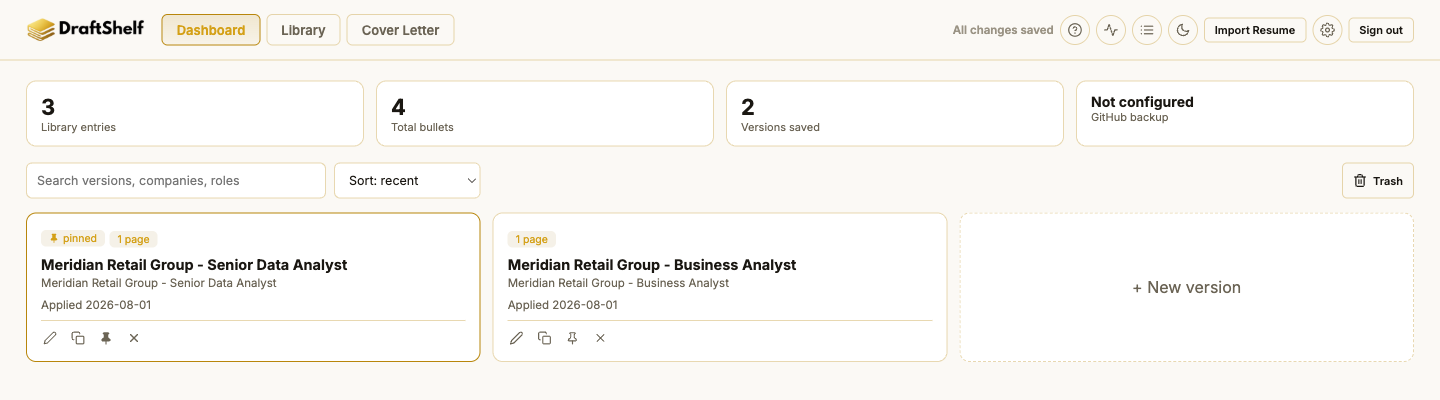This screenshot has height=400, width=1440.
Task: Click Applied 2026-08-01 on Business Analyst card
Action: (x=563, y=305)
